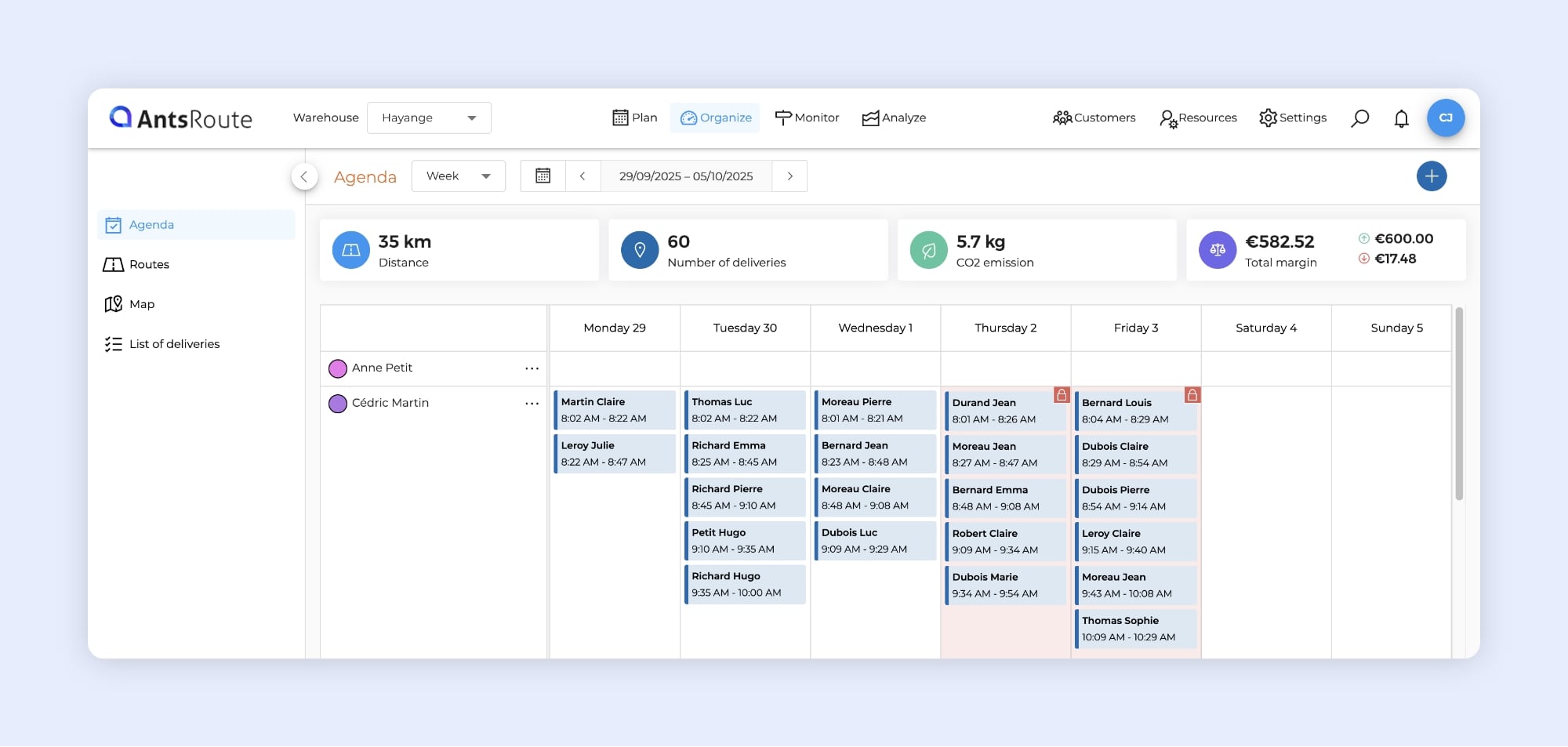The width and height of the screenshot is (1568, 747).
Task: Go to next week
Action: [x=789, y=176]
